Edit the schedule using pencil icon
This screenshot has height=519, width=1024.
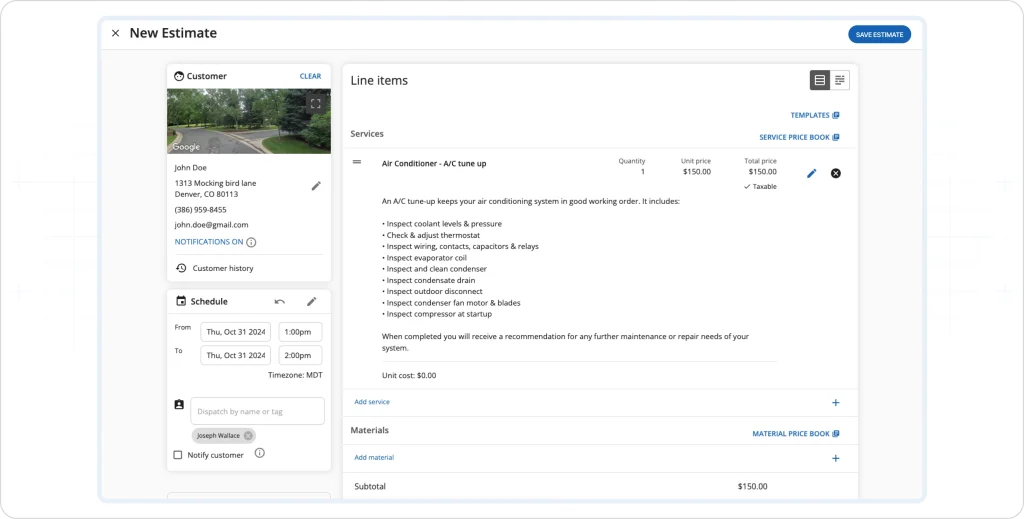[x=311, y=301]
